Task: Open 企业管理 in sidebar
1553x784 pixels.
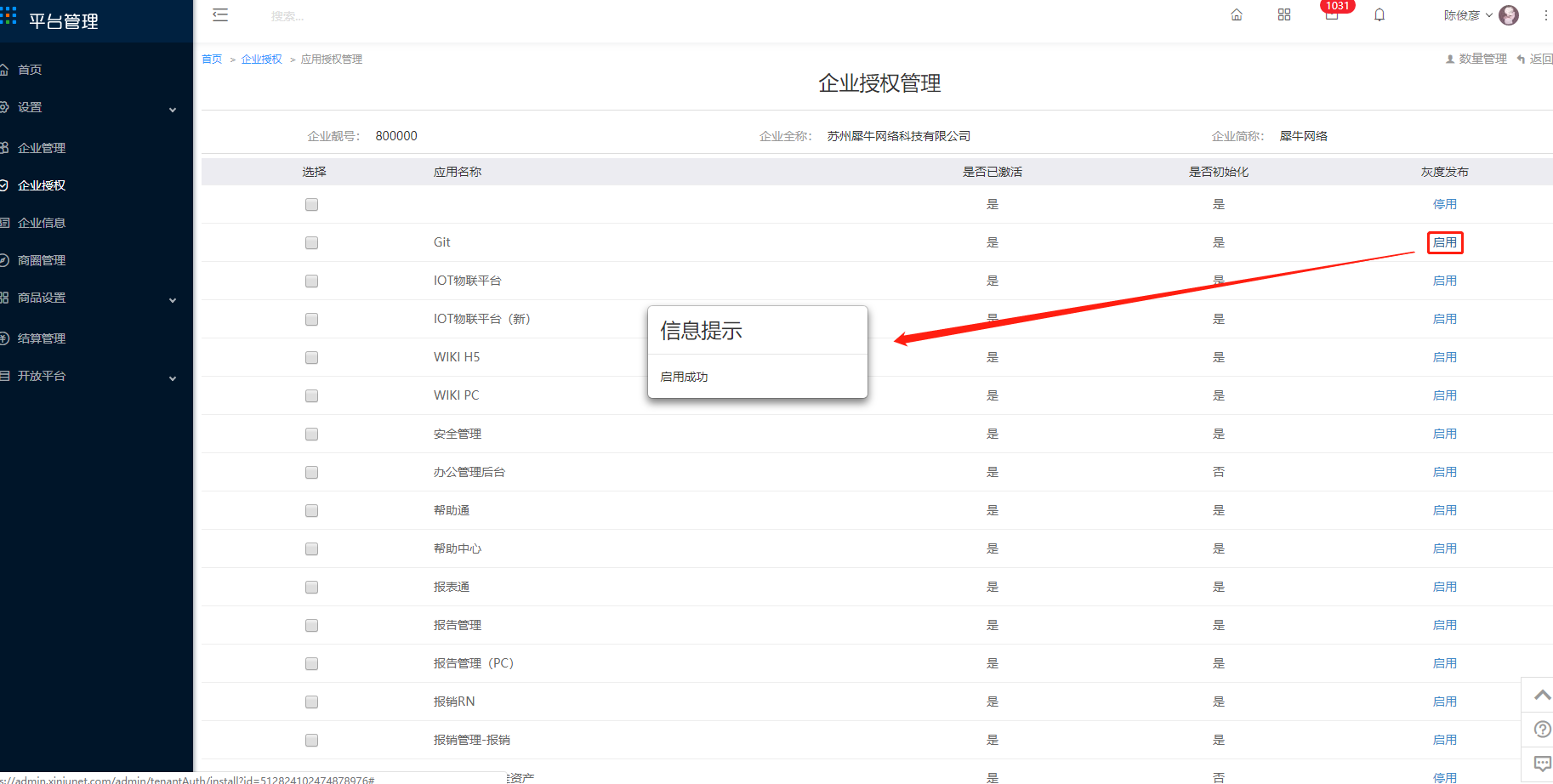Action: pos(41,148)
